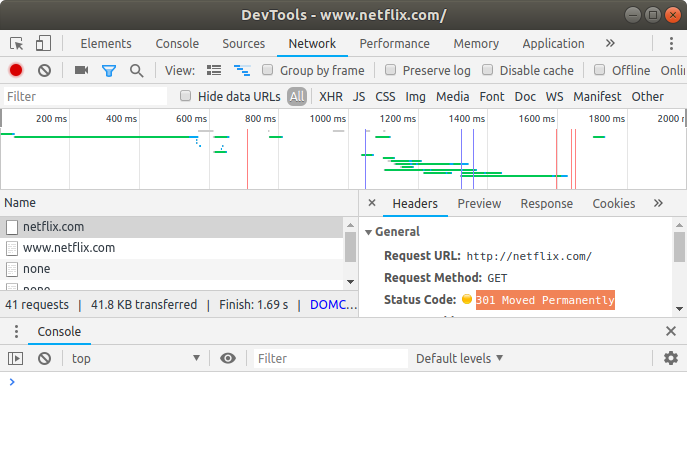Viewport: 687px width, 473px height.
Task: Filter requests by Doc
Action: (x=525, y=96)
